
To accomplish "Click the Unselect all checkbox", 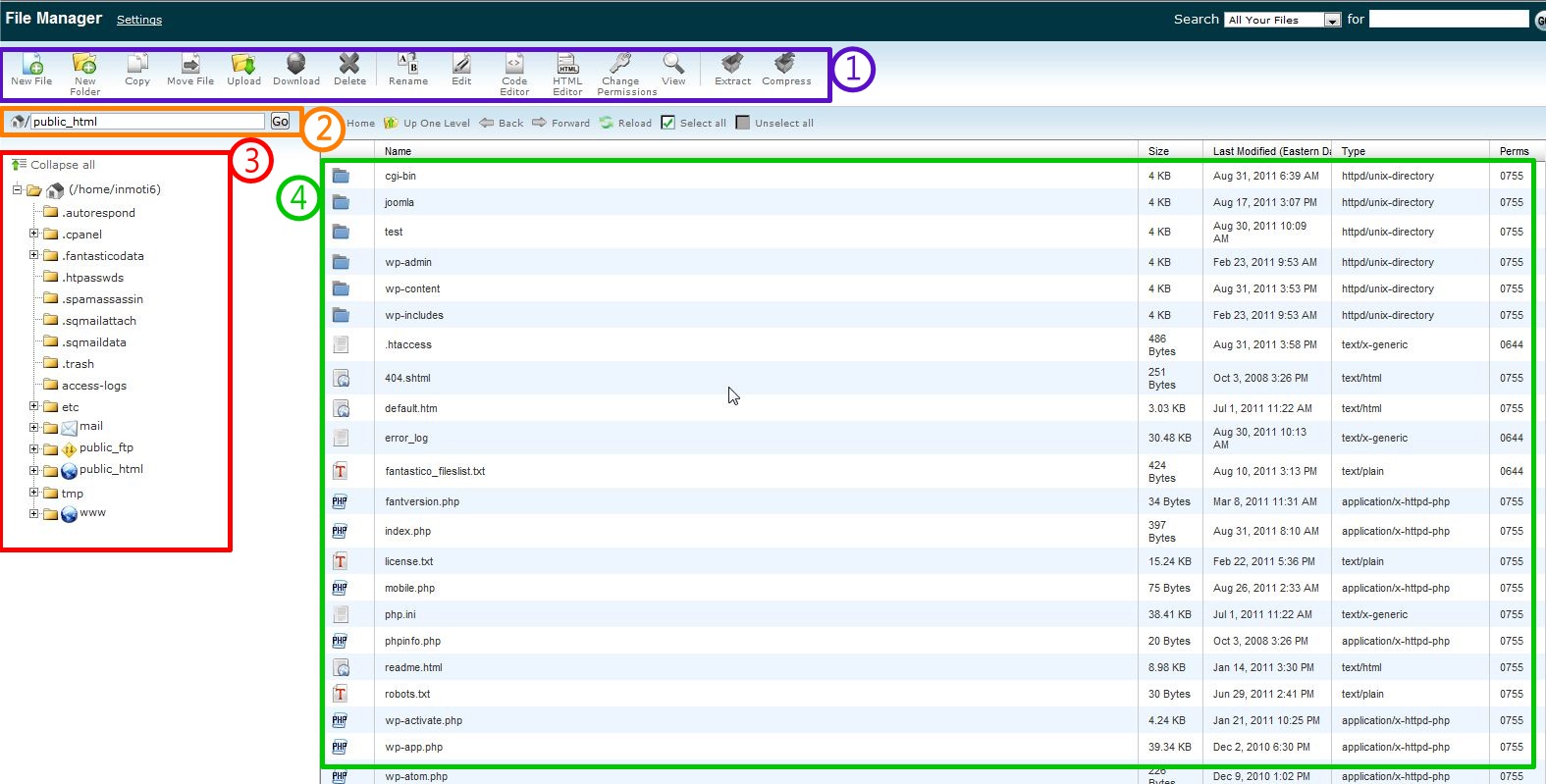I will coord(743,123).
